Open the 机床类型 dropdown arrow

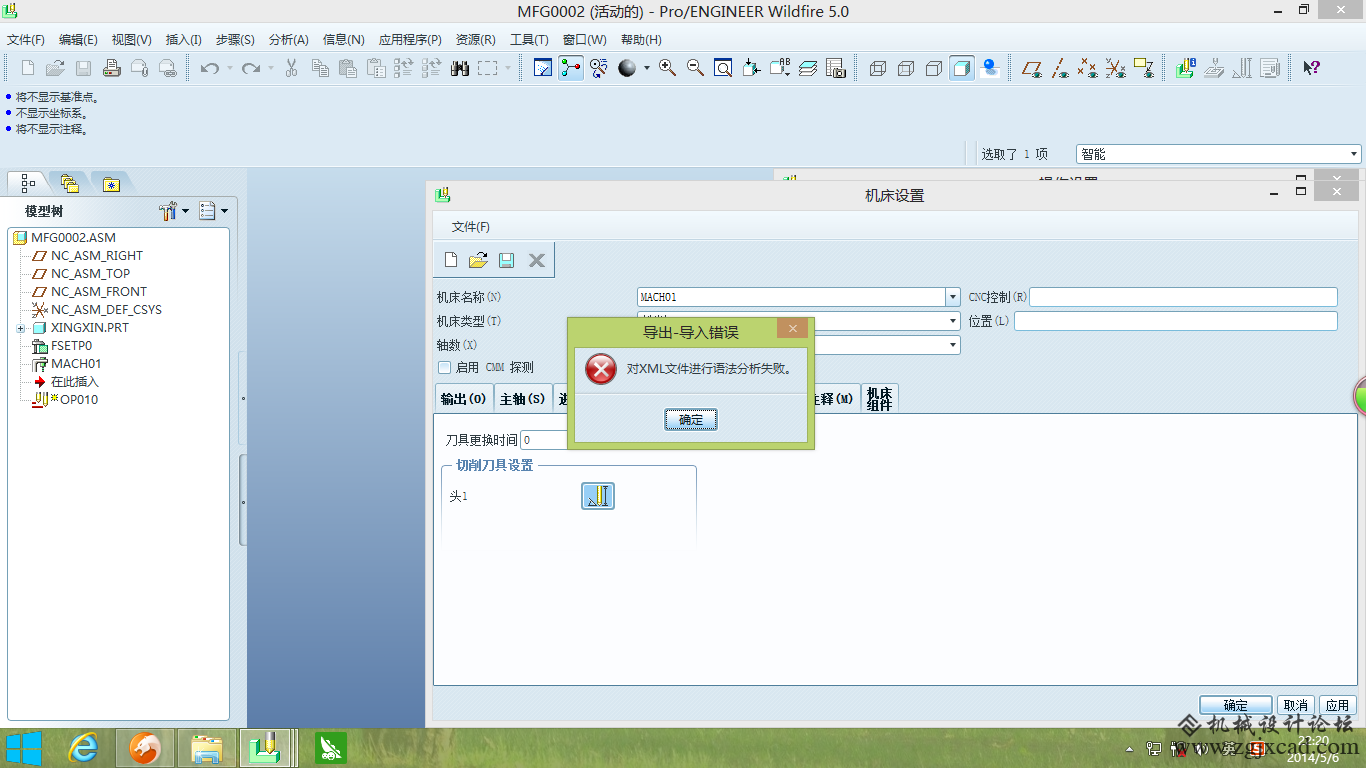point(953,321)
